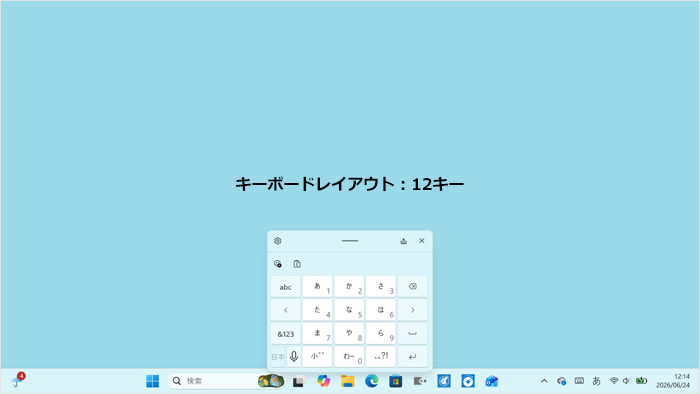
Task: Open clock and date 12:14 flyout
Action: pos(673,381)
